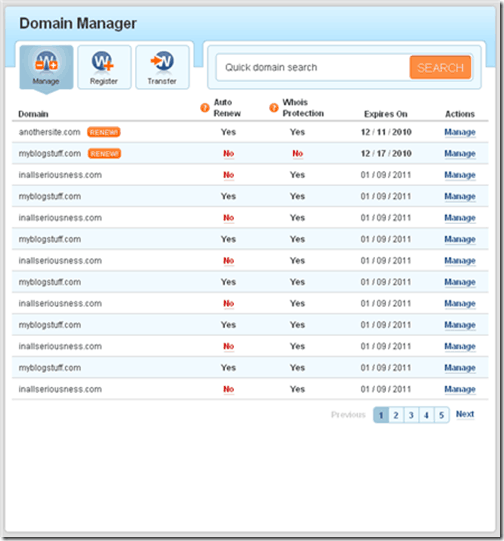This screenshot has width=504, height=541.
Task: Click the 12 / 17 / 2010 expiry date
Action: point(386,154)
